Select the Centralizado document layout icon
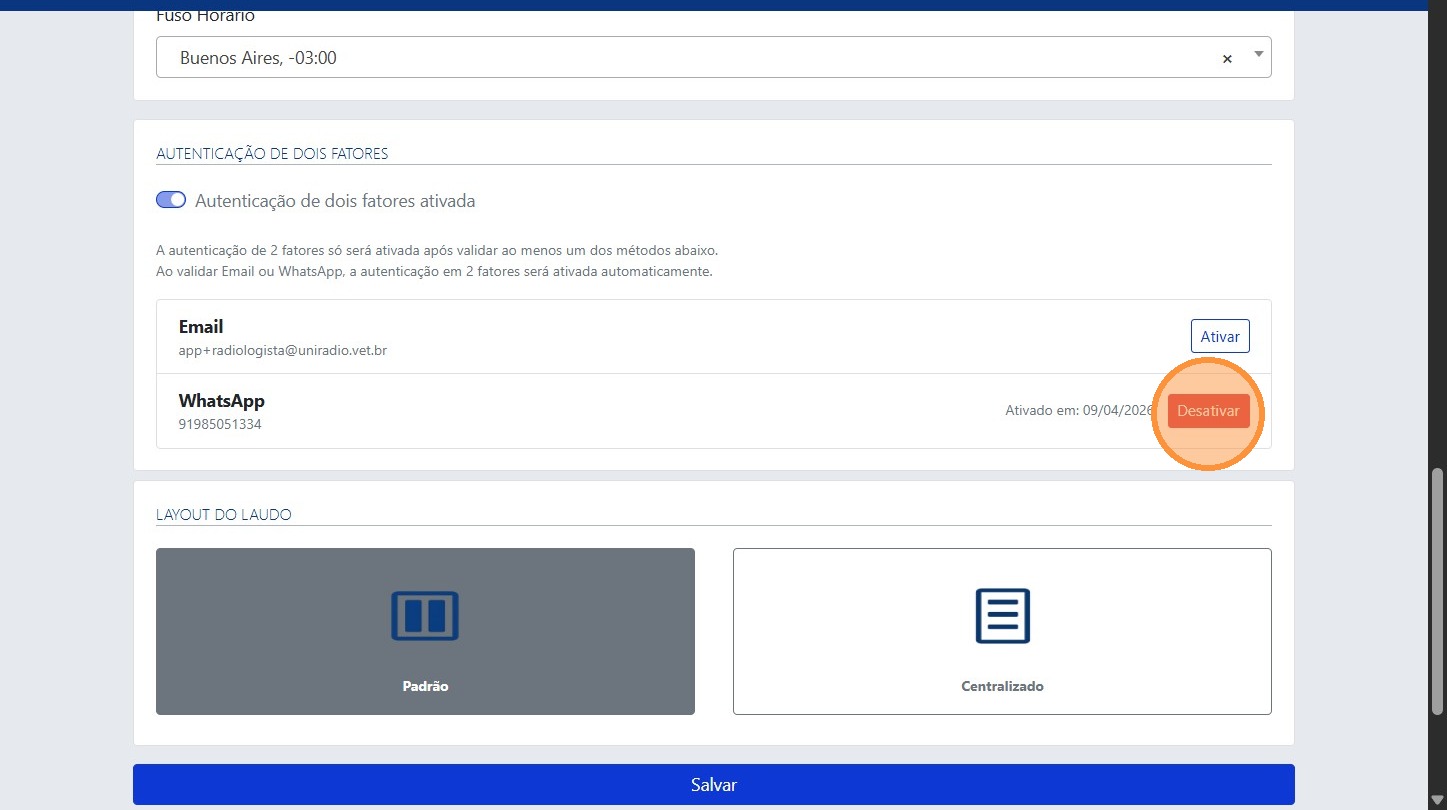Viewport: 1447px width, 810px height. [1002, 615]
